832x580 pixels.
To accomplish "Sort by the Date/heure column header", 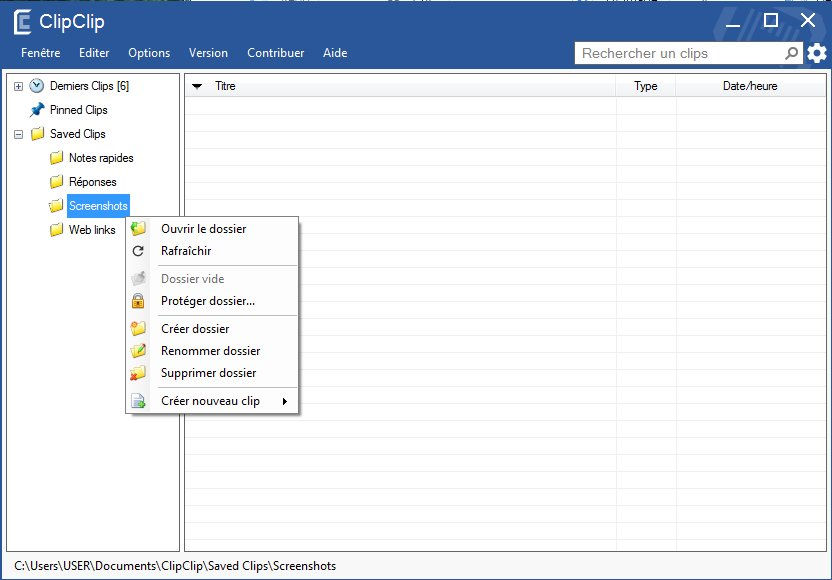I will point(750,86).
